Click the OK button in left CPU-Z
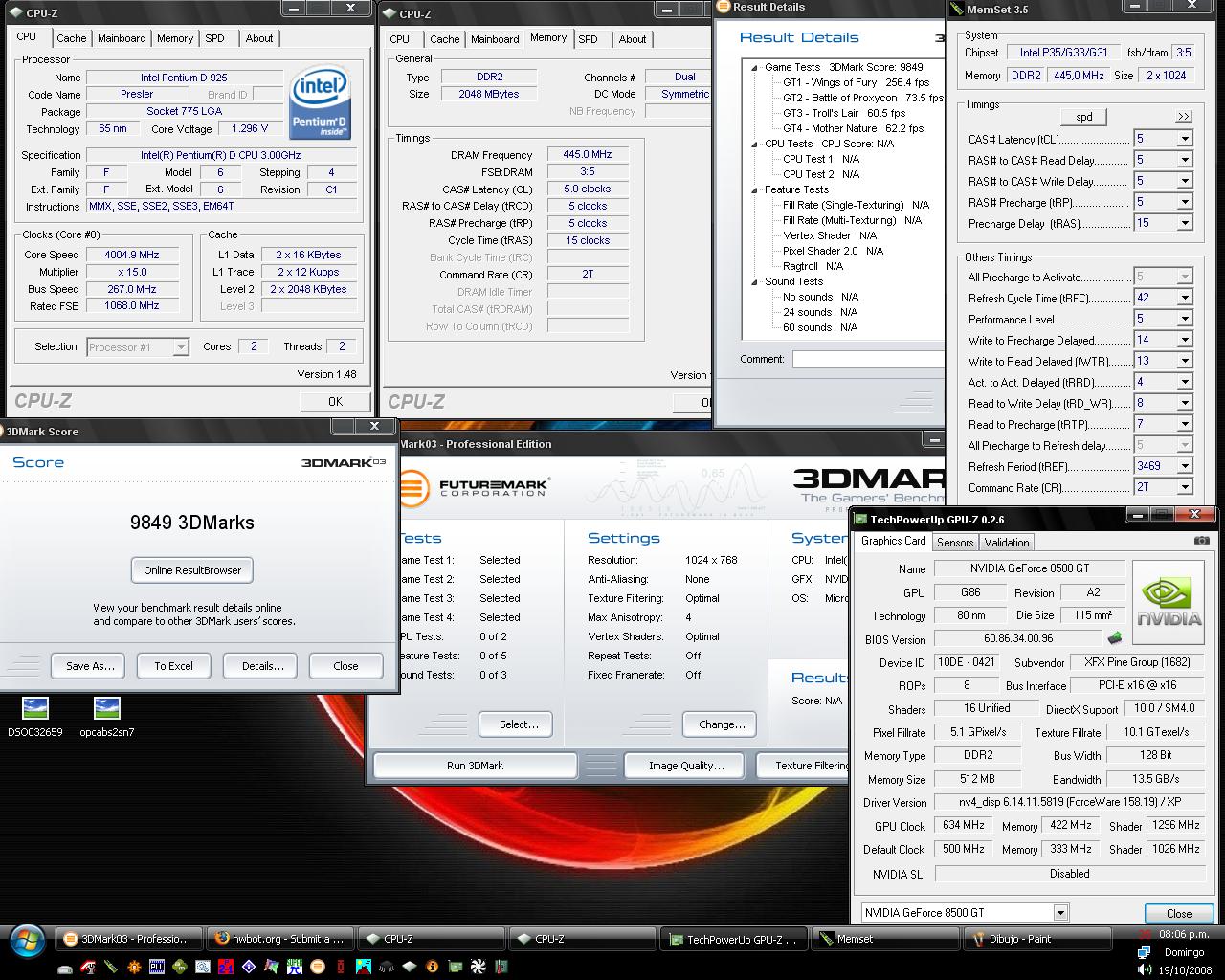Image resolution: width=1225 pixels, height=980 pixels. tap(335, 402)
